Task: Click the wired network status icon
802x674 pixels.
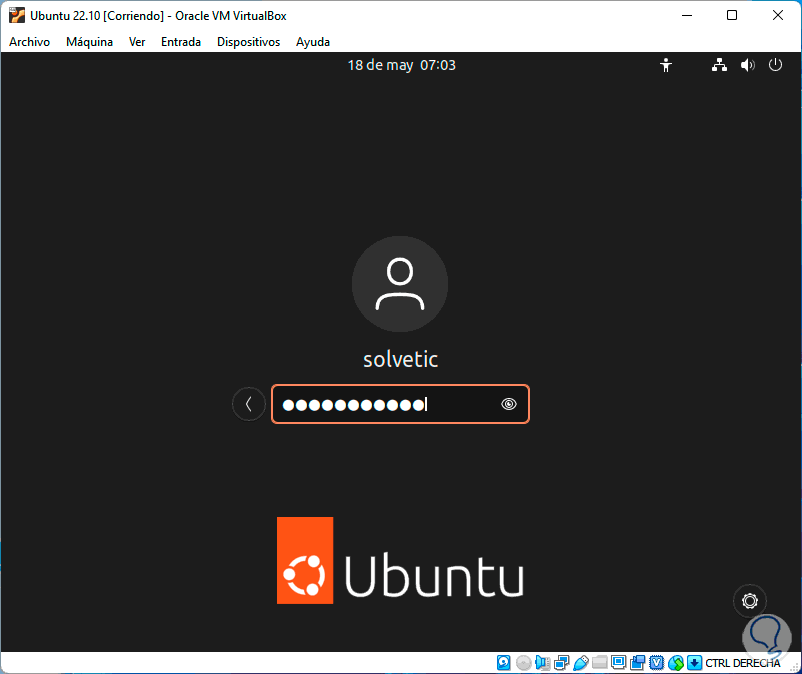Action: click(x=719, y=65)
